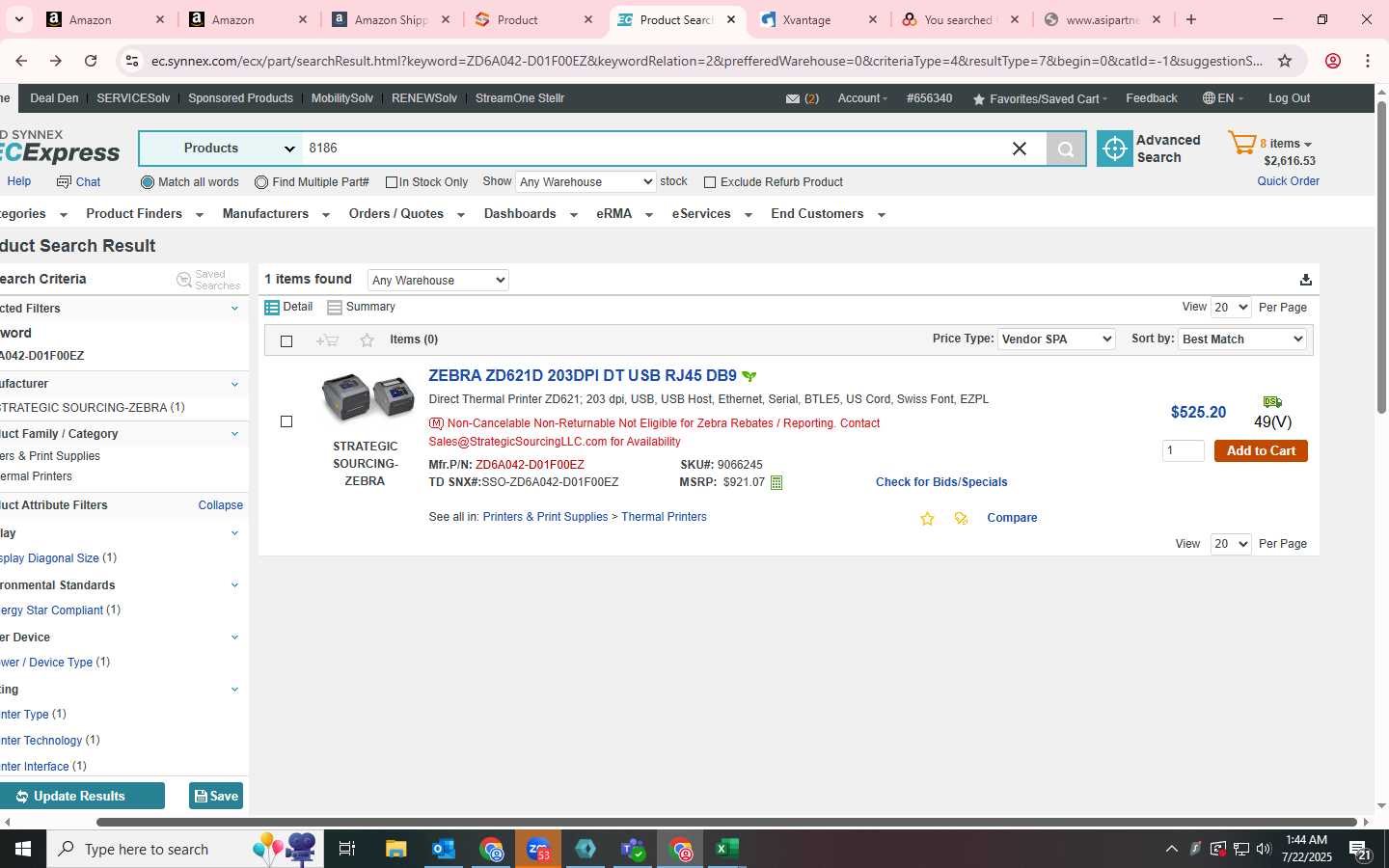Check the In Stock Only box
Screen dimensions: 1389x868
pos(392,182)
